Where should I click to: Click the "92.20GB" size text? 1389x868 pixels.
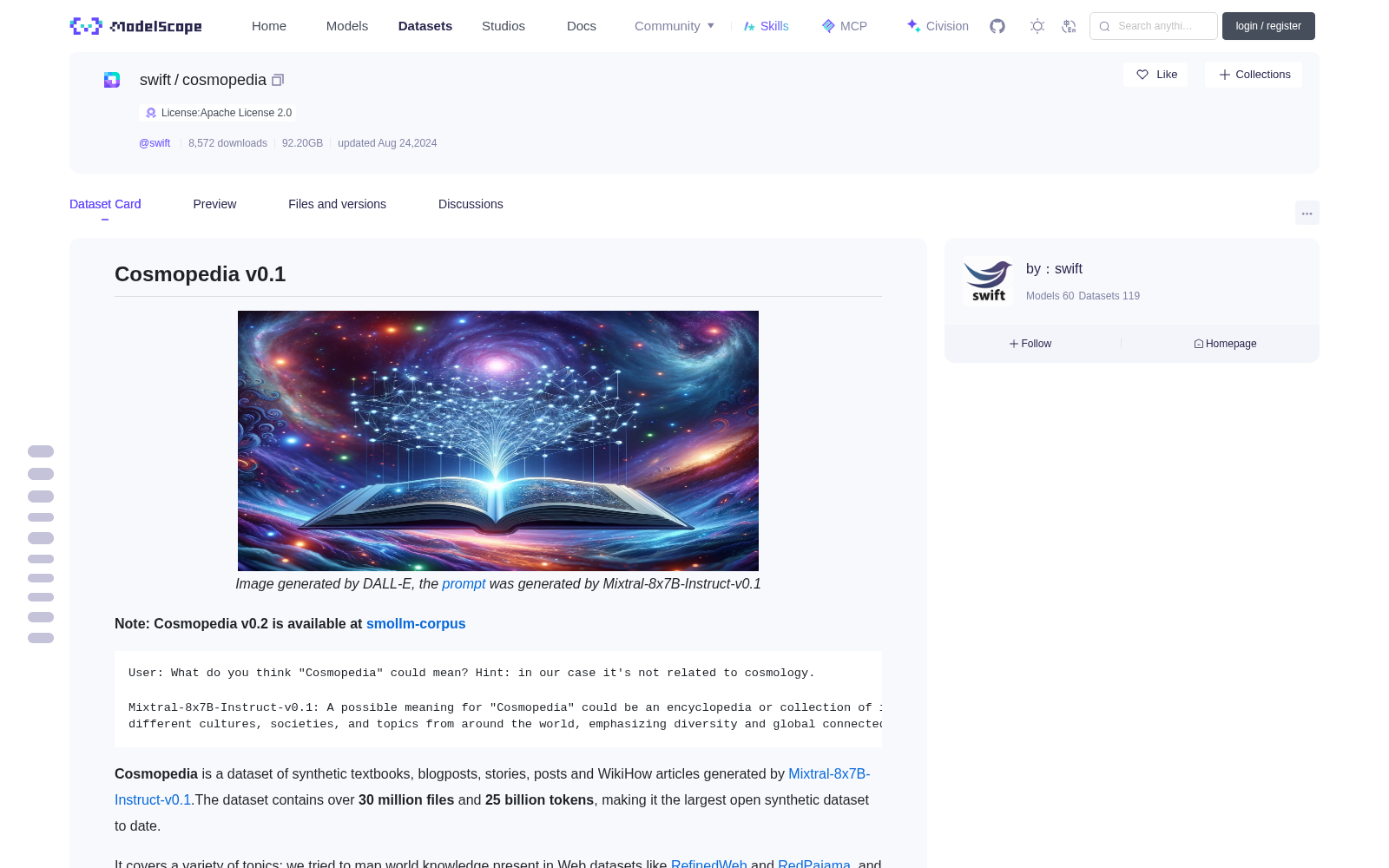coord(302,143)
